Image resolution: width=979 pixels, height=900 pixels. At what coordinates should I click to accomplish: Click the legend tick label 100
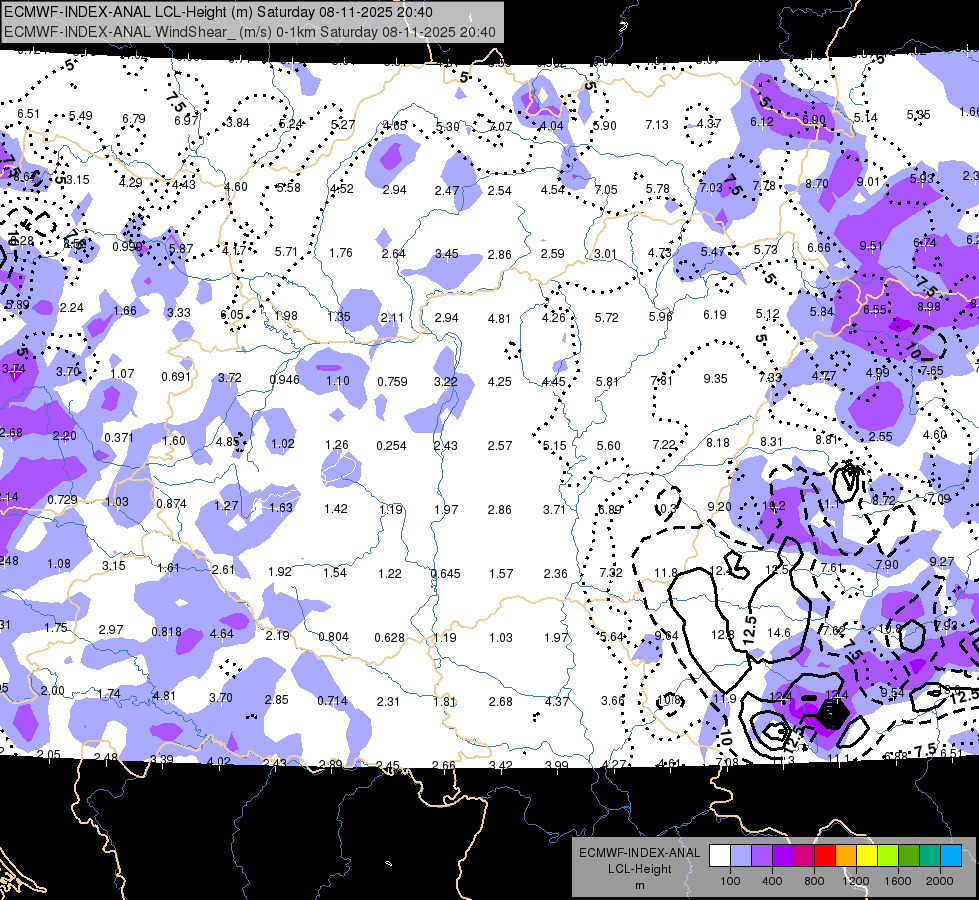(730, 881)
